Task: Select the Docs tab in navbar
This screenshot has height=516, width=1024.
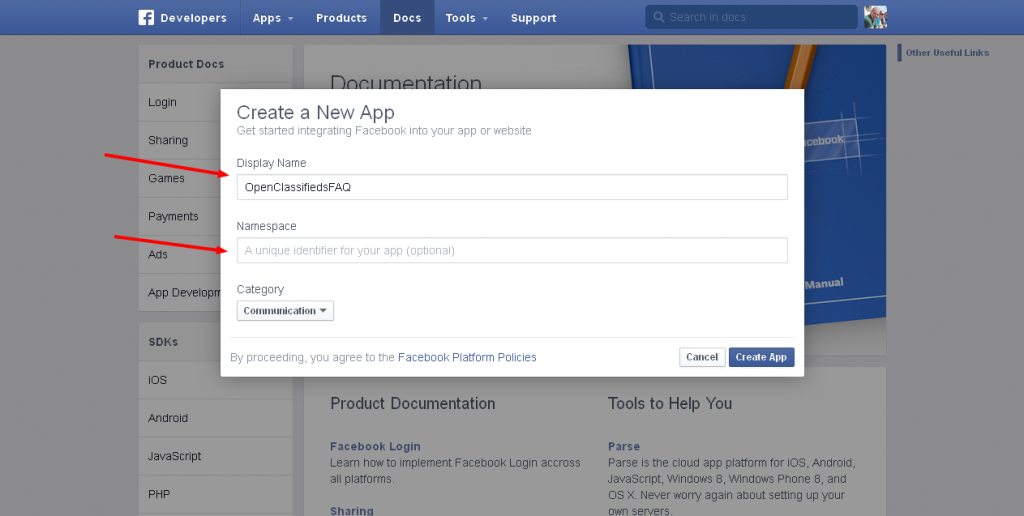Action: tap(407, 18)
